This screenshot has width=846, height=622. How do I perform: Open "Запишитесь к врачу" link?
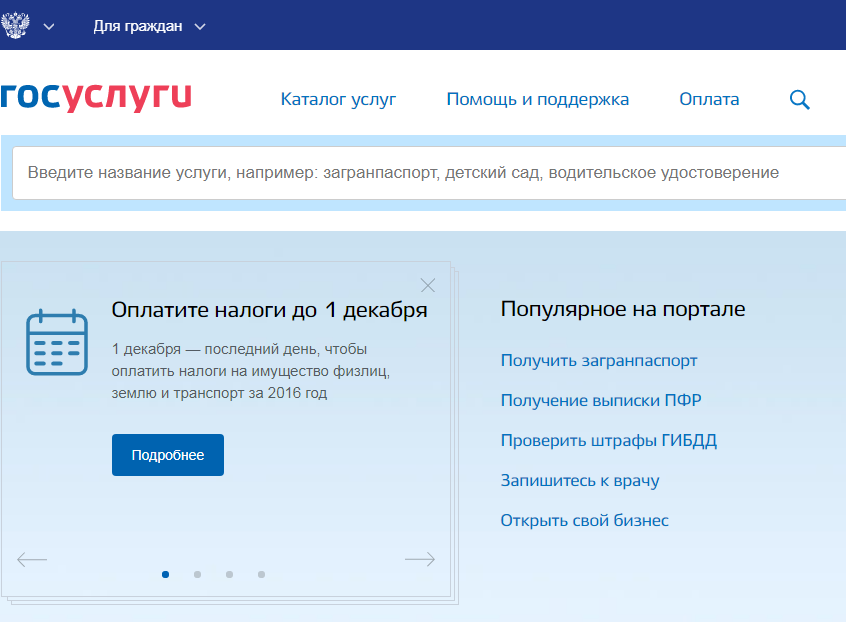(x=580, y=480)
